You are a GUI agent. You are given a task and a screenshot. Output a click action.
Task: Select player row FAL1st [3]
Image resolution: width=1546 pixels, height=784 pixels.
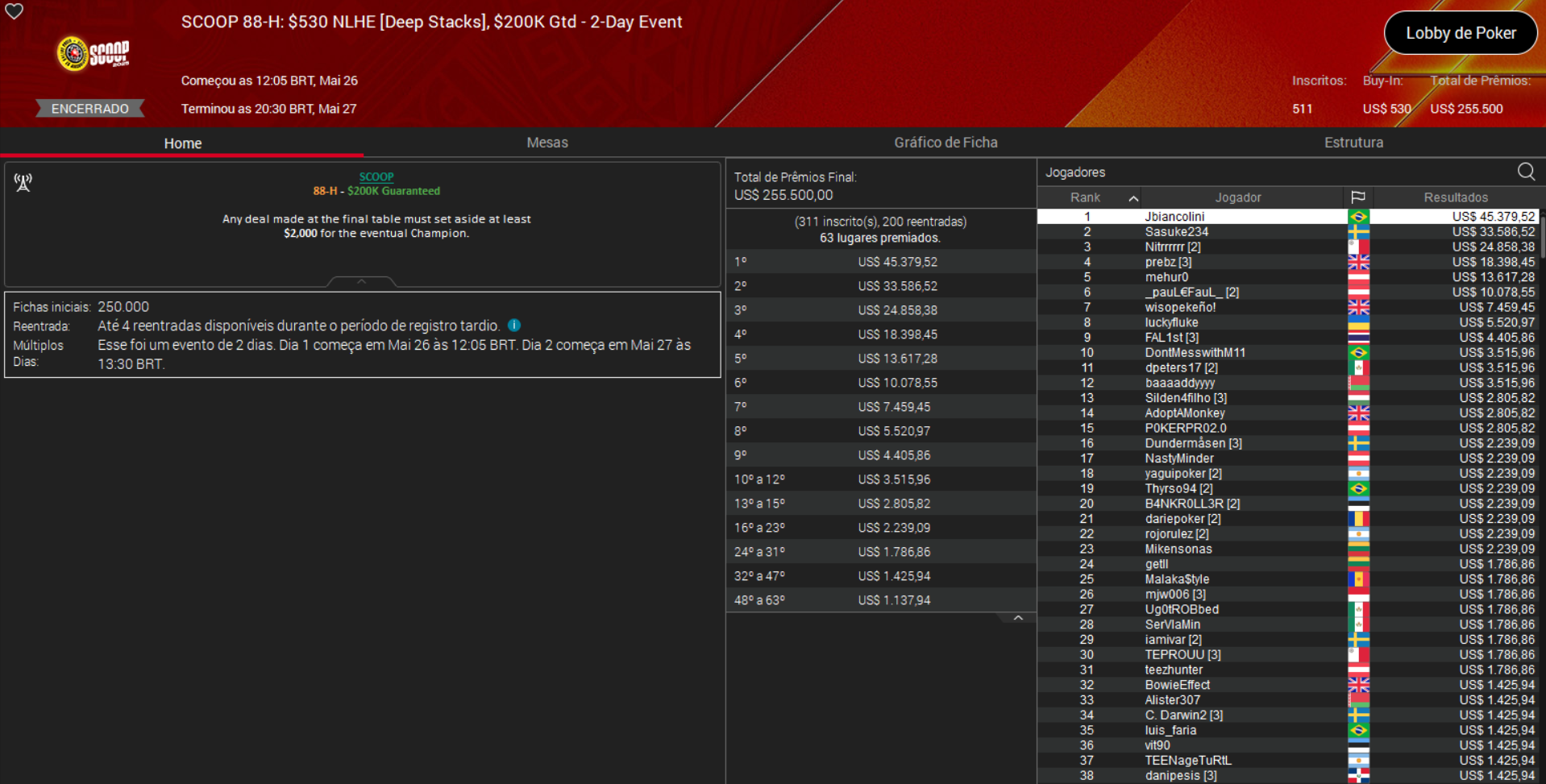pyautogui.click(x=1287, y=338)
